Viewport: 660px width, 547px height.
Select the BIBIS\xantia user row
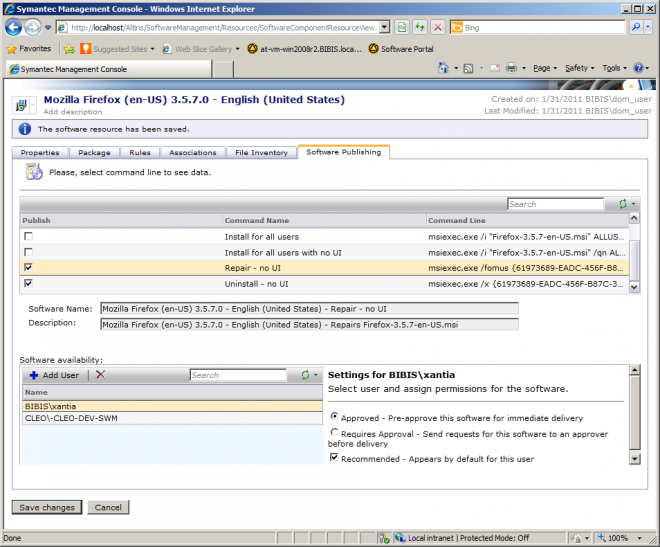173,406
